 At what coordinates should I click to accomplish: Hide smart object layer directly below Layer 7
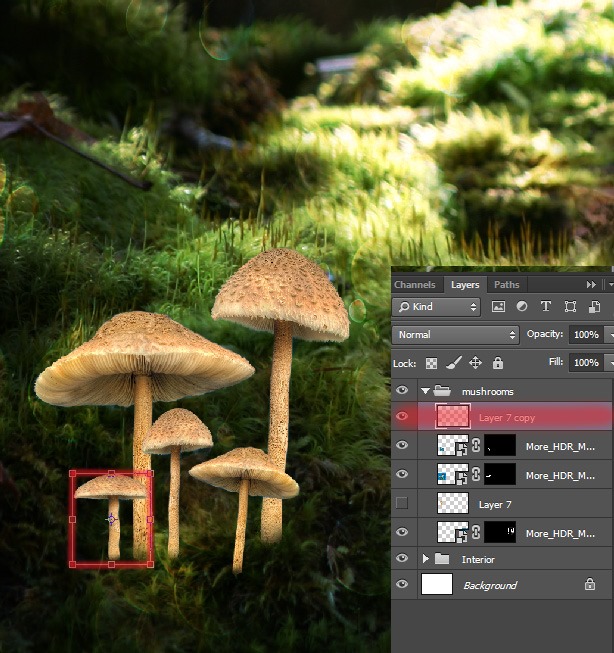point(402,532)
